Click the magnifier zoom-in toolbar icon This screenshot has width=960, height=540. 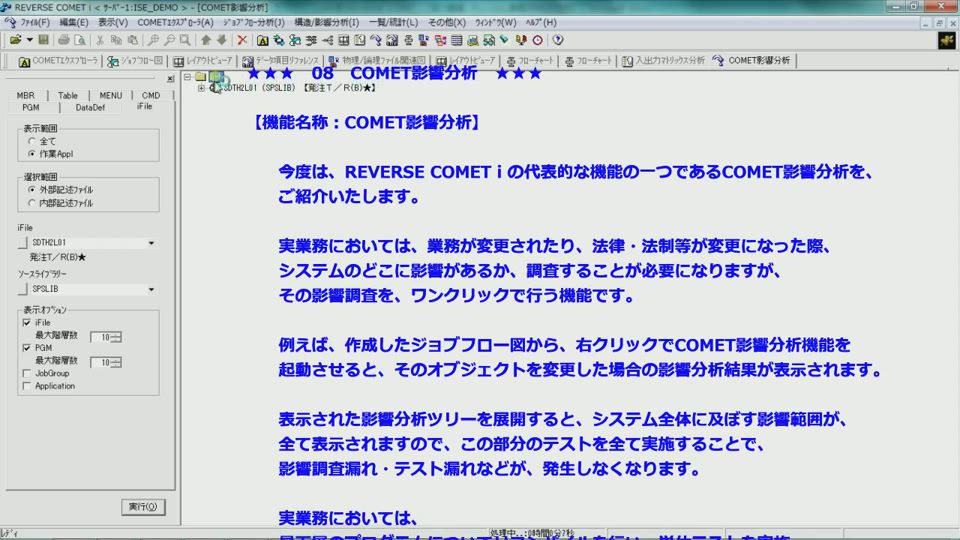click(153, 40)
